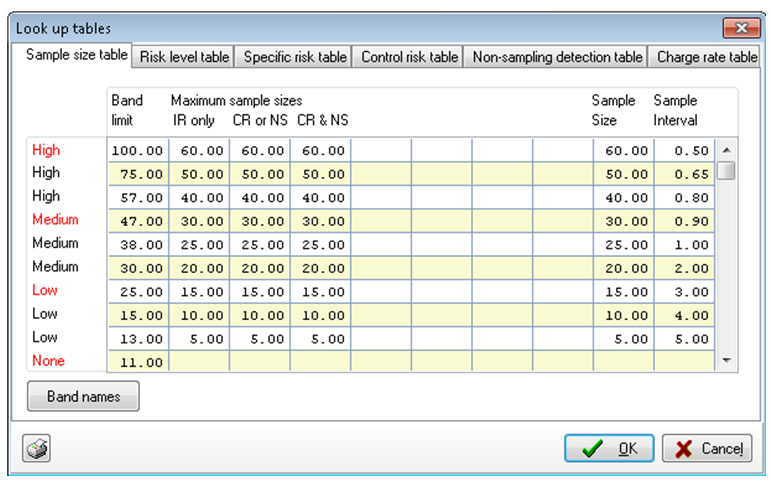Select band limit cell 100.00
Image resolution: width=771 pixels, height=481 pixels.
(138, 150)
